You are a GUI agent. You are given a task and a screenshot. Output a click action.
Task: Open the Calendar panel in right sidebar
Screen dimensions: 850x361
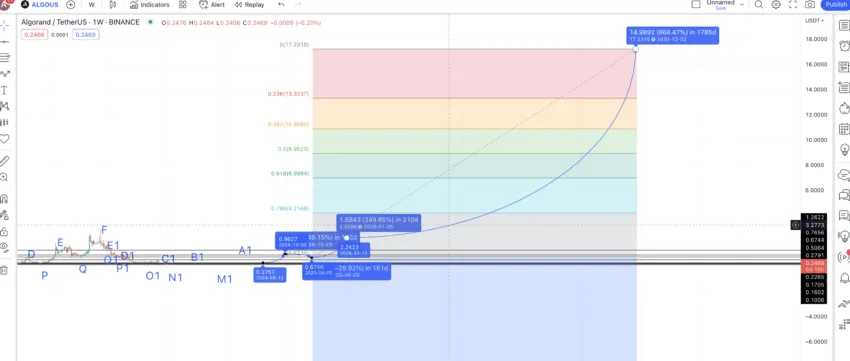tap(844, 129)
